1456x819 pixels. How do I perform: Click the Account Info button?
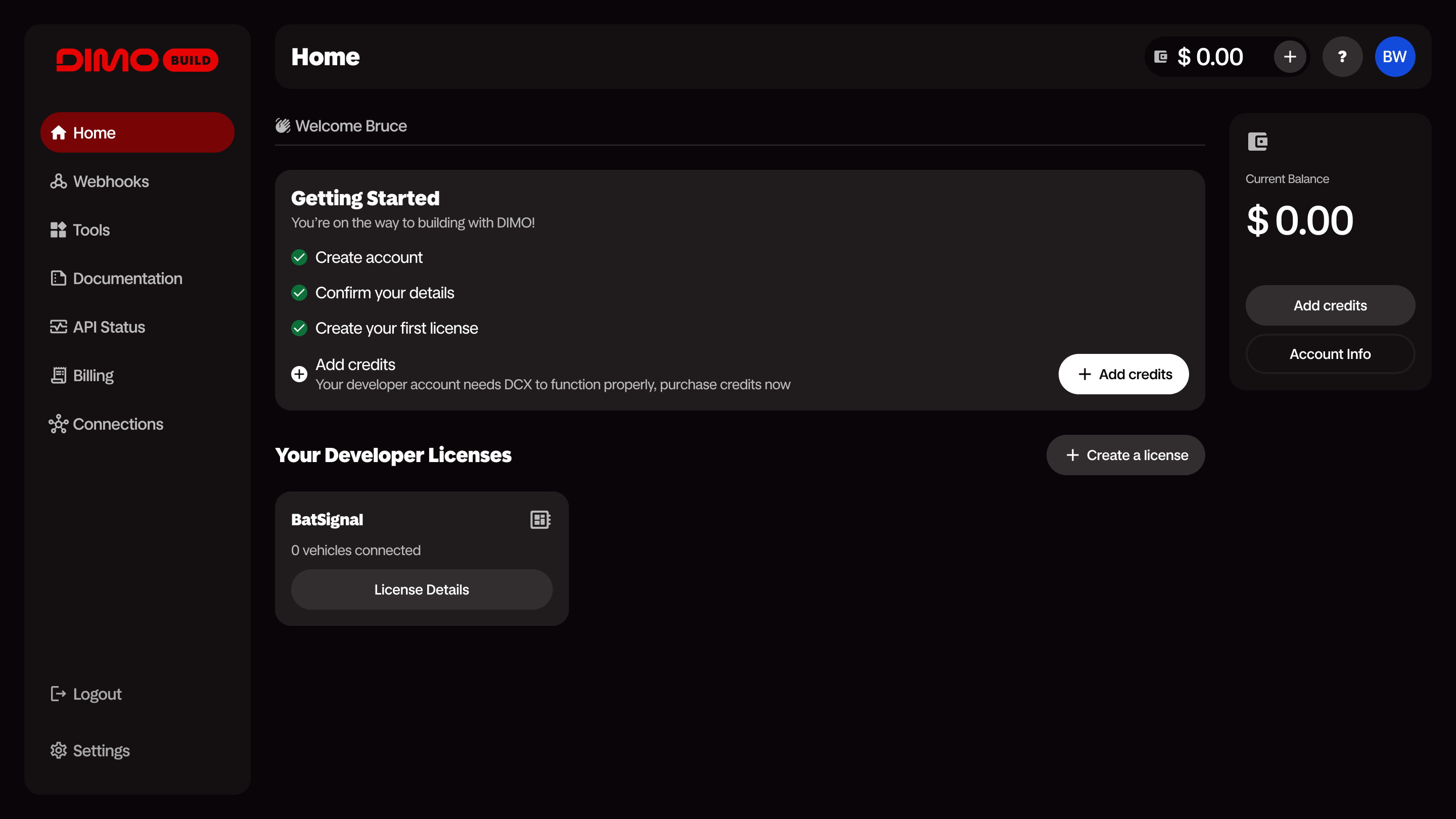tap(1330, 354)
